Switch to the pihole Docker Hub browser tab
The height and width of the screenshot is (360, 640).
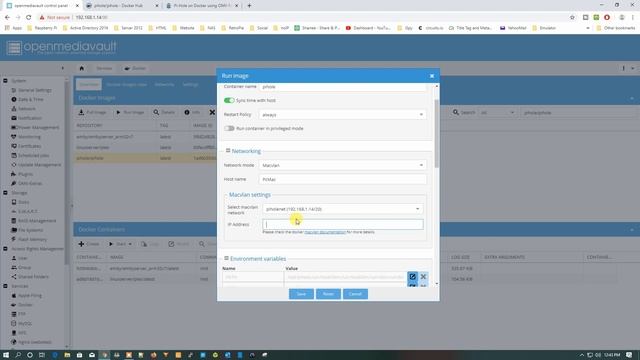tap(122, 6)
